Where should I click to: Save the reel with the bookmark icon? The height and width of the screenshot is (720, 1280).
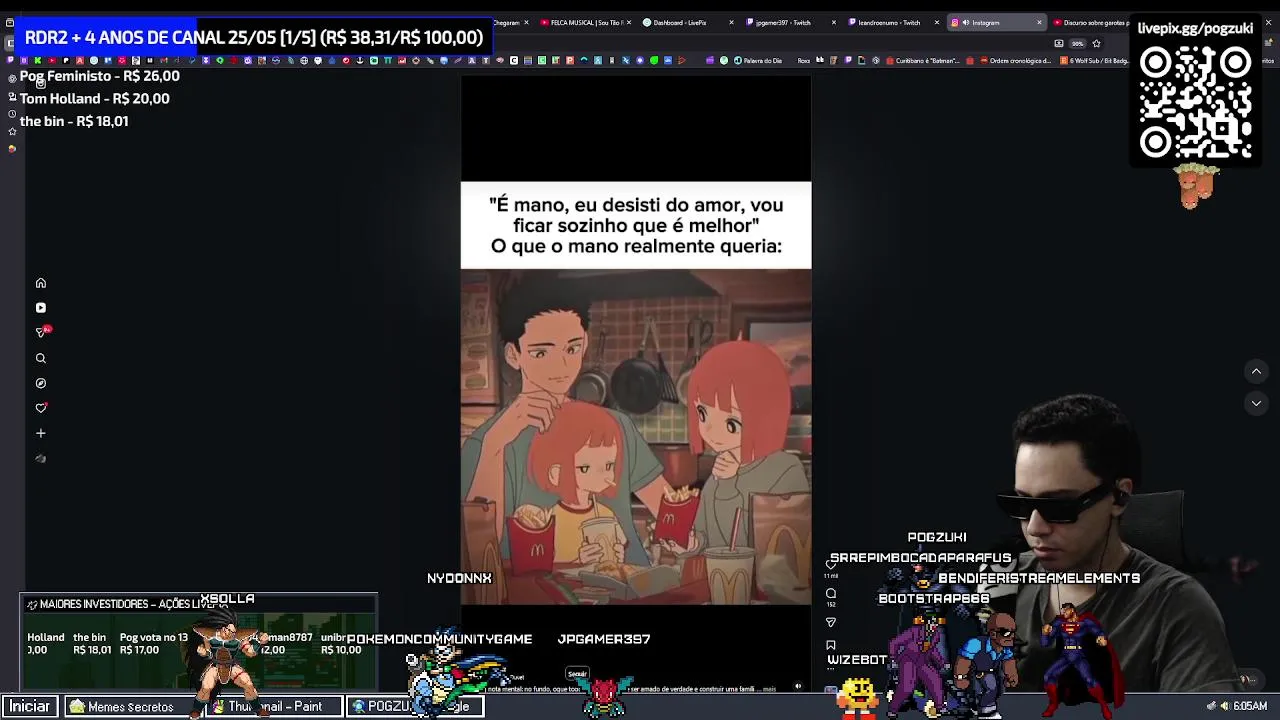tap(830, 645)
